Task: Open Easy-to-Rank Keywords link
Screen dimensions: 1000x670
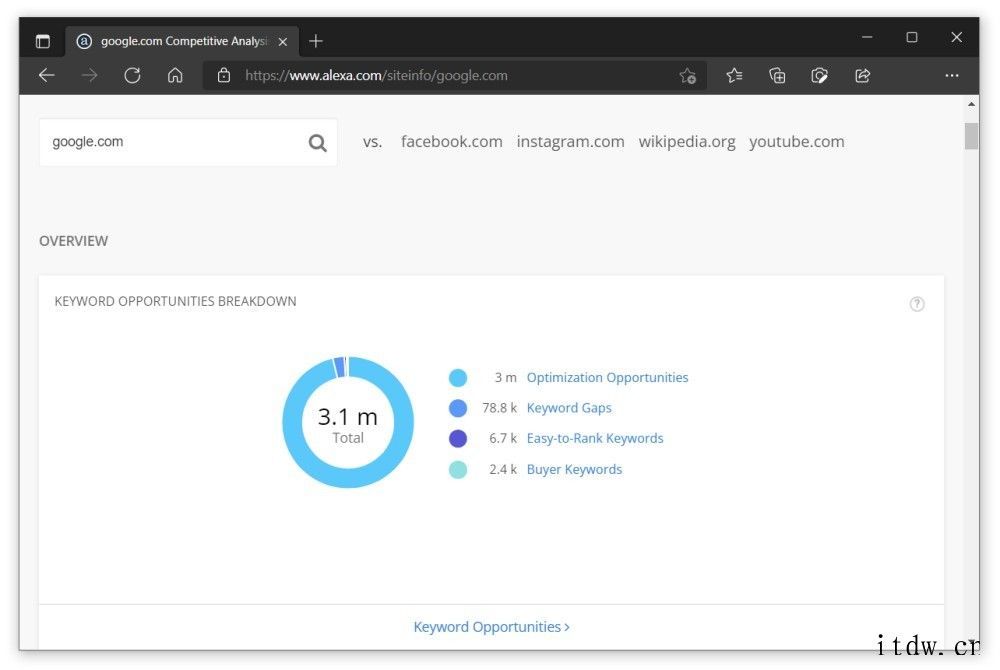Action: (595, 439)
